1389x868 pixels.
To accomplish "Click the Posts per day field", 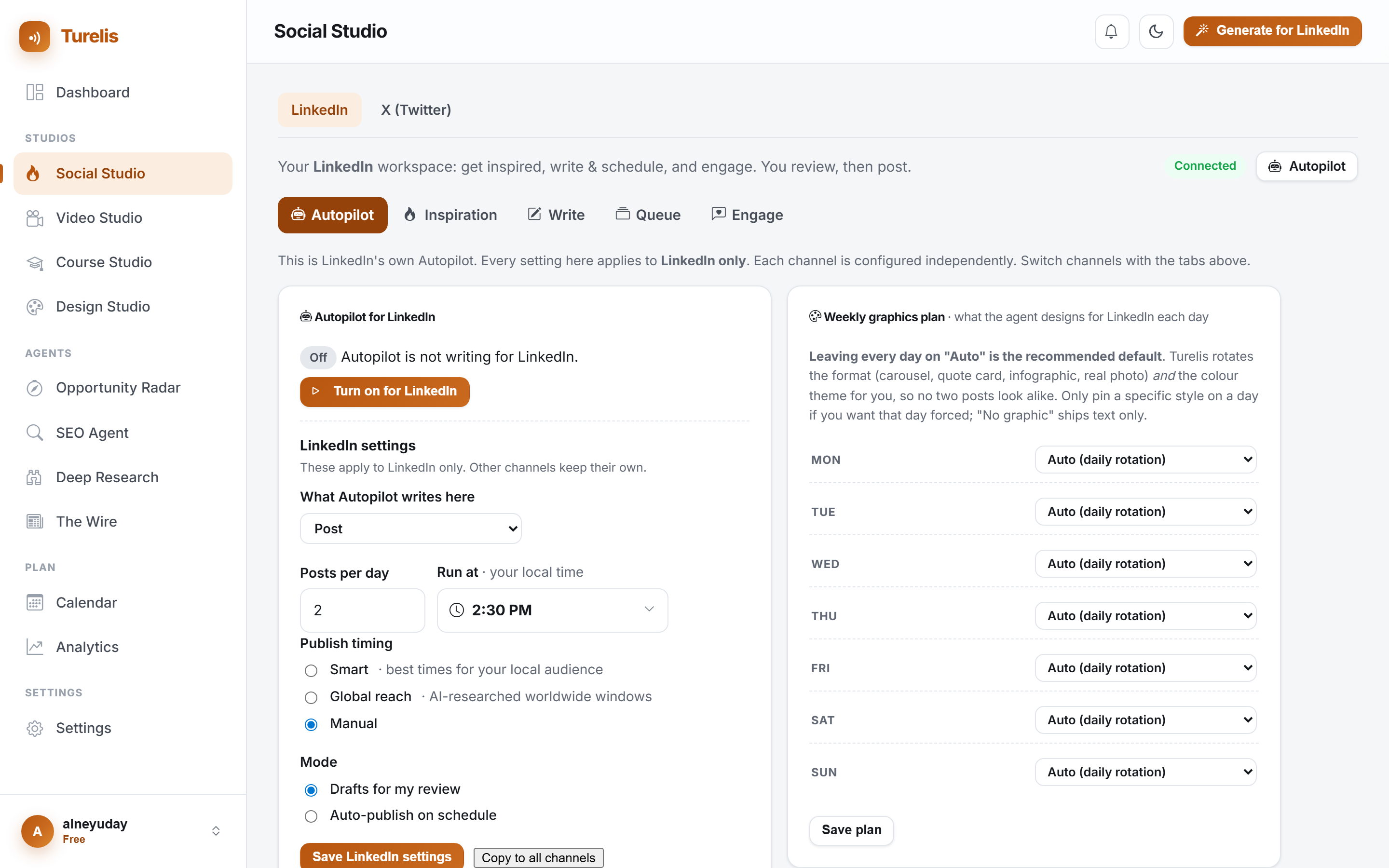I will click(x=362, y=610).
